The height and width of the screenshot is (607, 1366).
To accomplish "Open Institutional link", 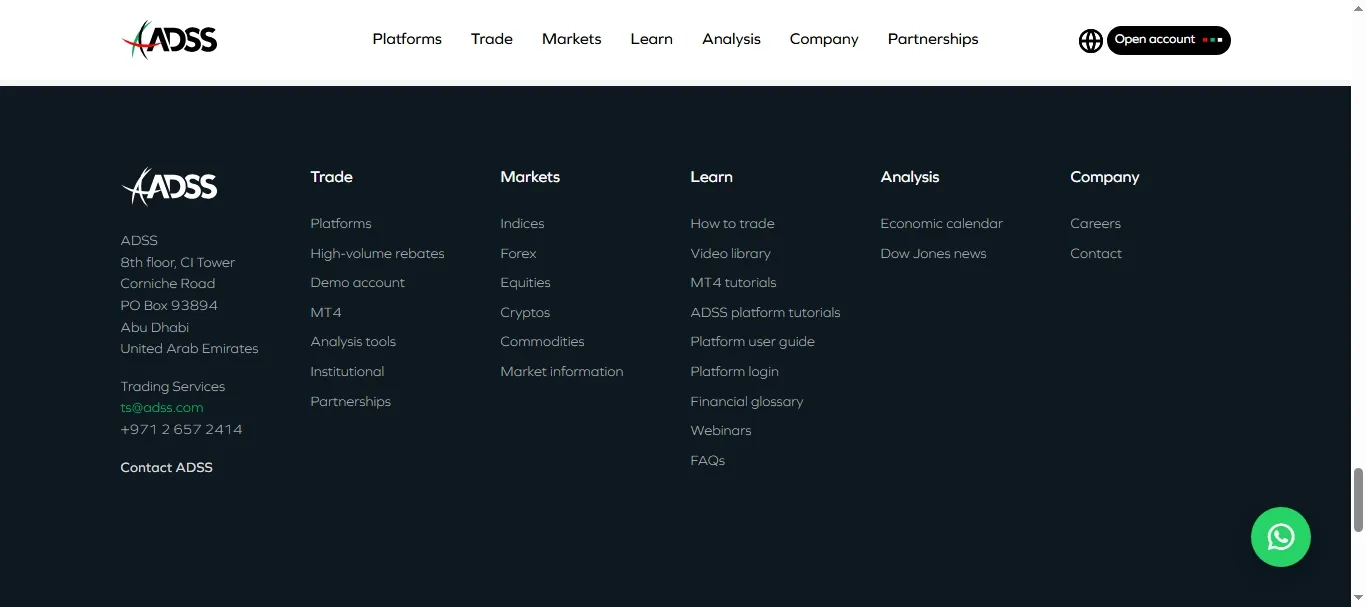I will [x=347, y=371].
